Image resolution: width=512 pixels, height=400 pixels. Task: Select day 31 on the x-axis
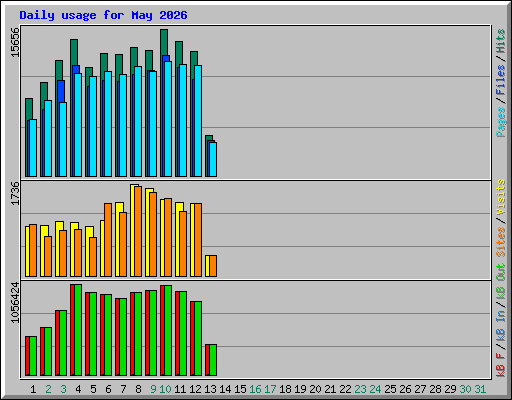pos(480,389)
